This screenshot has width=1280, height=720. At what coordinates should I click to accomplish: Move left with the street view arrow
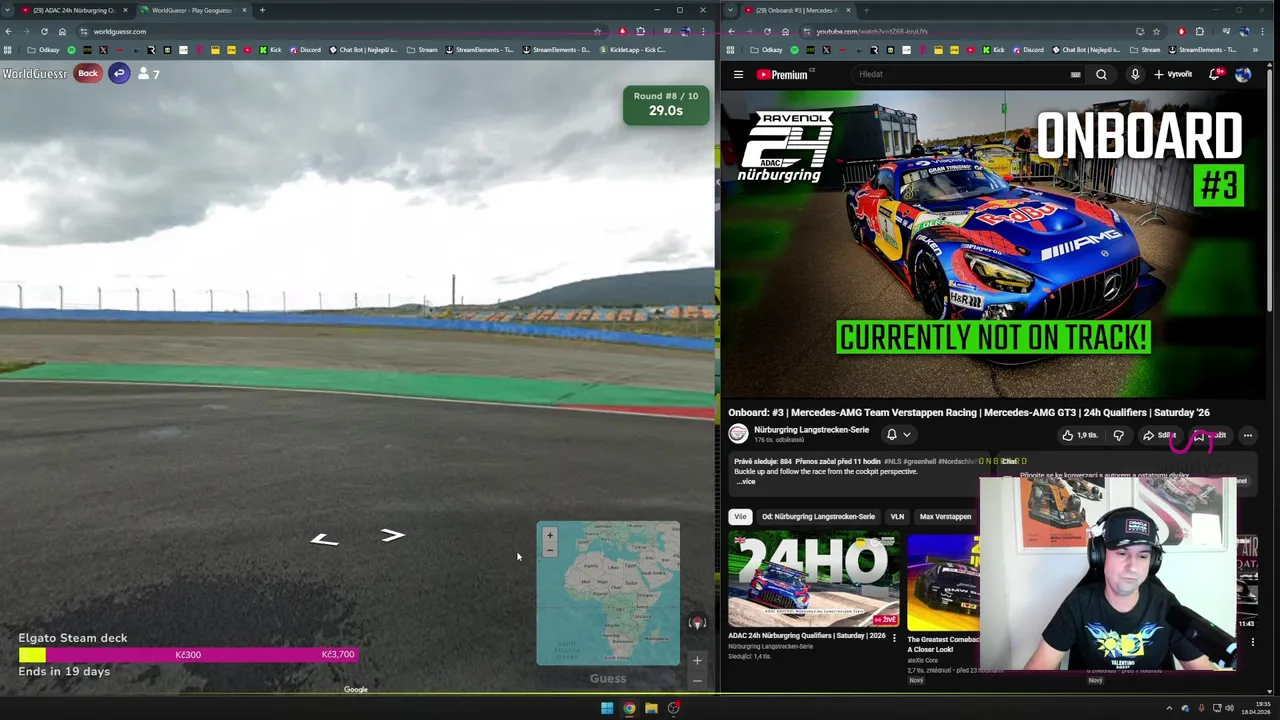[324, 539]
